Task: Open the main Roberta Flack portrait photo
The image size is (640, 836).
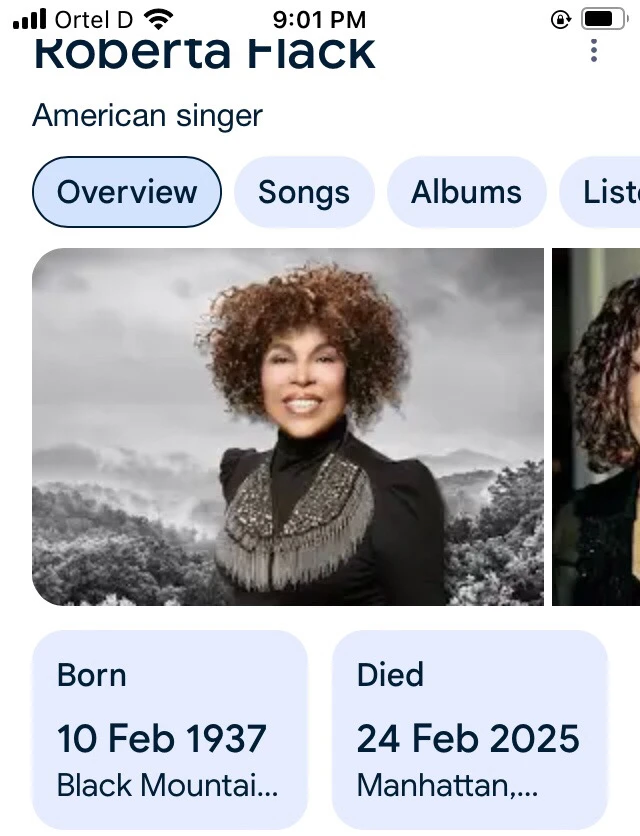Action: (x=288, y=427)
